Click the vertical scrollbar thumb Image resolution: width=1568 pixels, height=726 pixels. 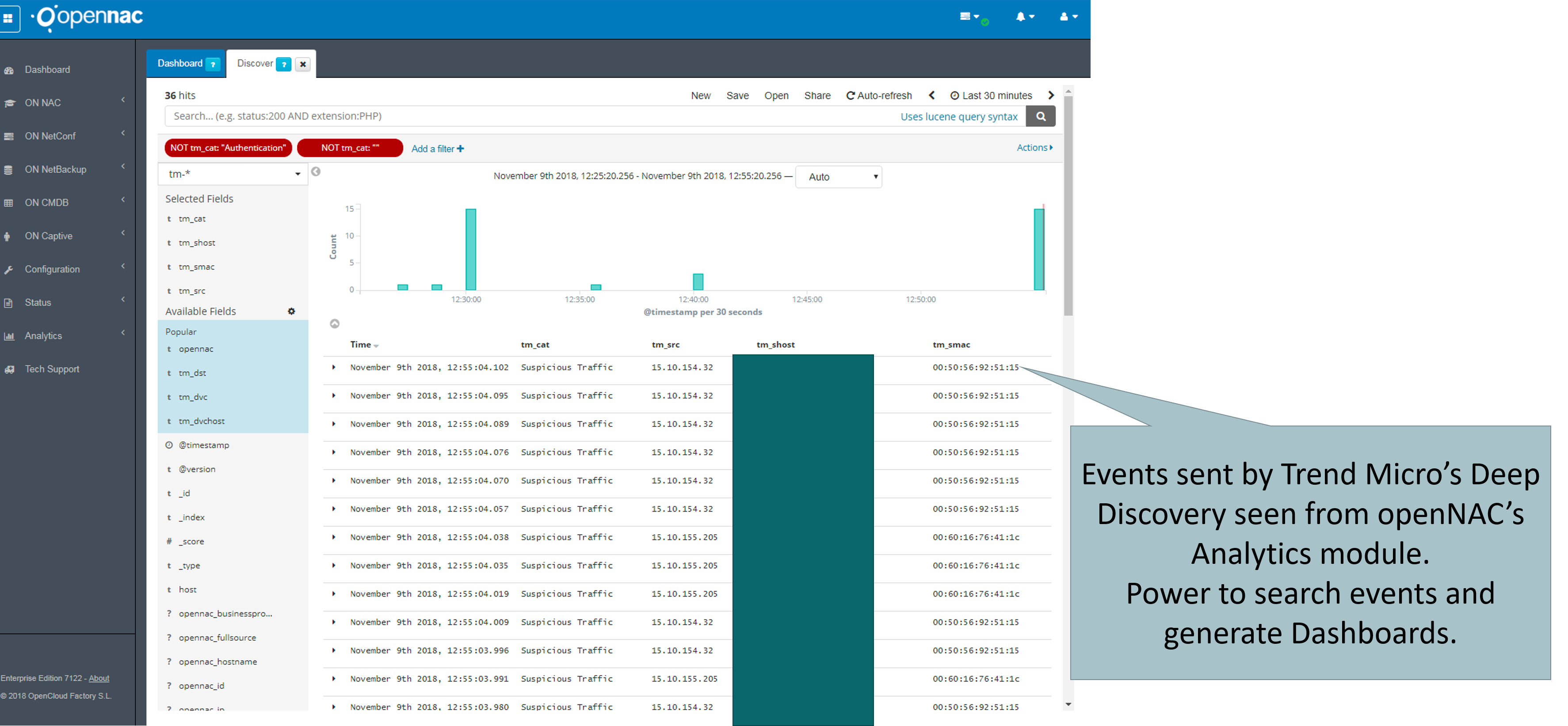pyautogui.click(x=1068, y=205)
